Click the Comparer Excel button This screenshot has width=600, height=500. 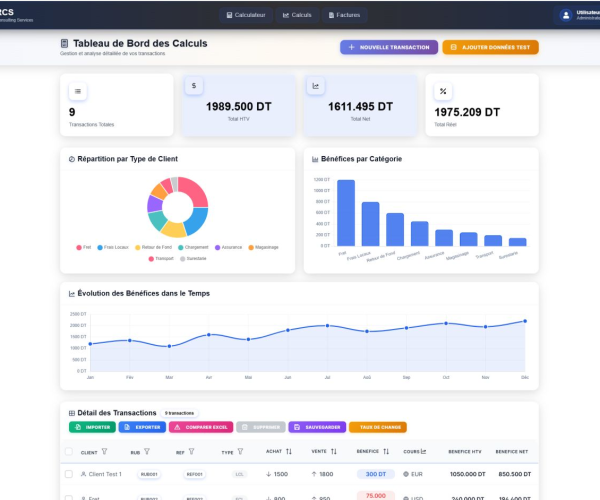click(201, 427)
